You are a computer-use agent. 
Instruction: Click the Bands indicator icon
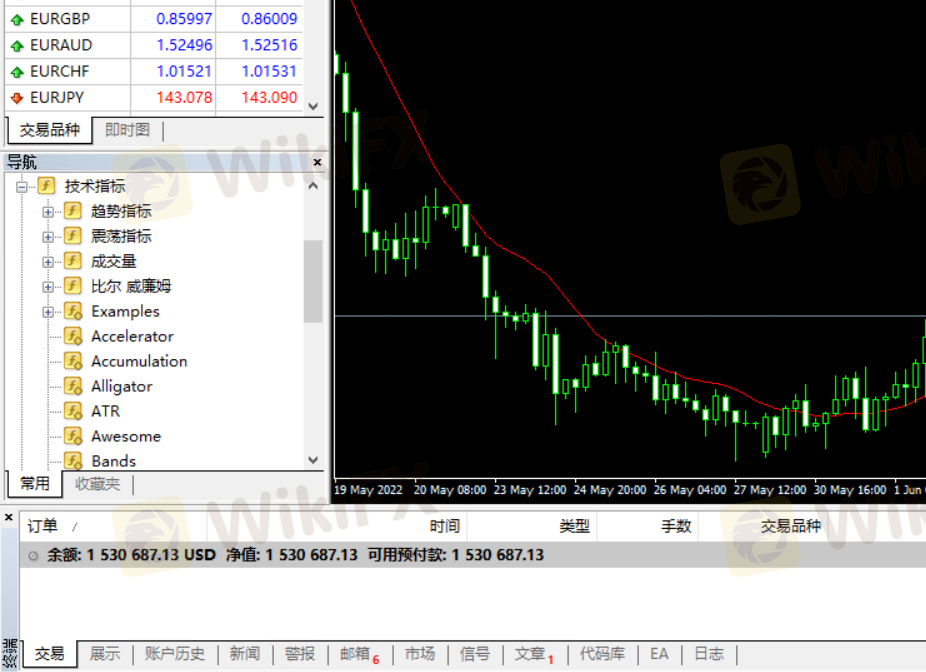[73, 461]
